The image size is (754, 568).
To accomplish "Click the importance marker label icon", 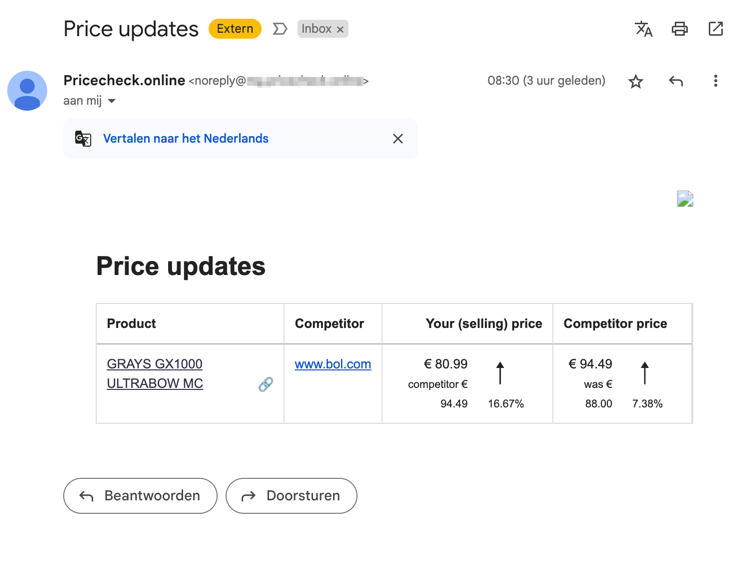I will point(280,29).
